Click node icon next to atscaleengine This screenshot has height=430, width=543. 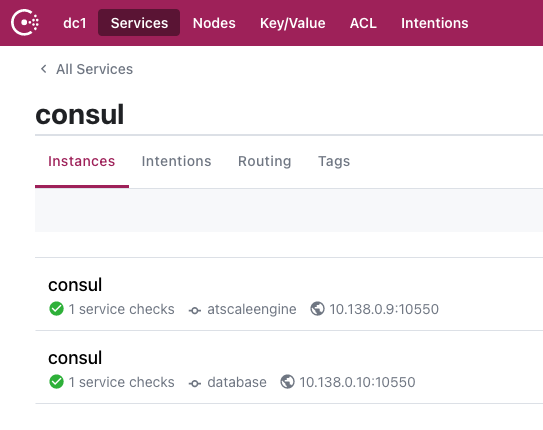(195, 311)
